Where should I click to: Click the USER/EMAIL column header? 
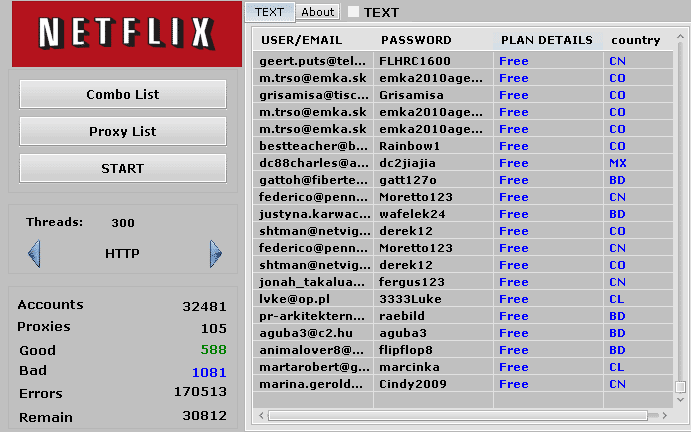click(x=313, y=40)
